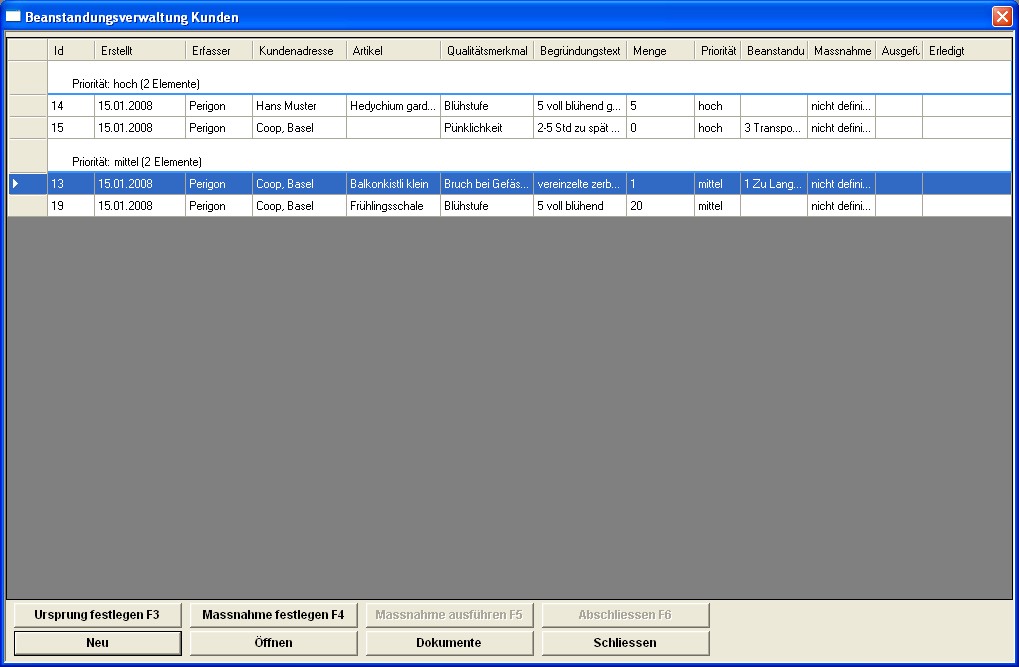
Task: Click the Ursprung festlegen F3 button
Action: point(97,615)
